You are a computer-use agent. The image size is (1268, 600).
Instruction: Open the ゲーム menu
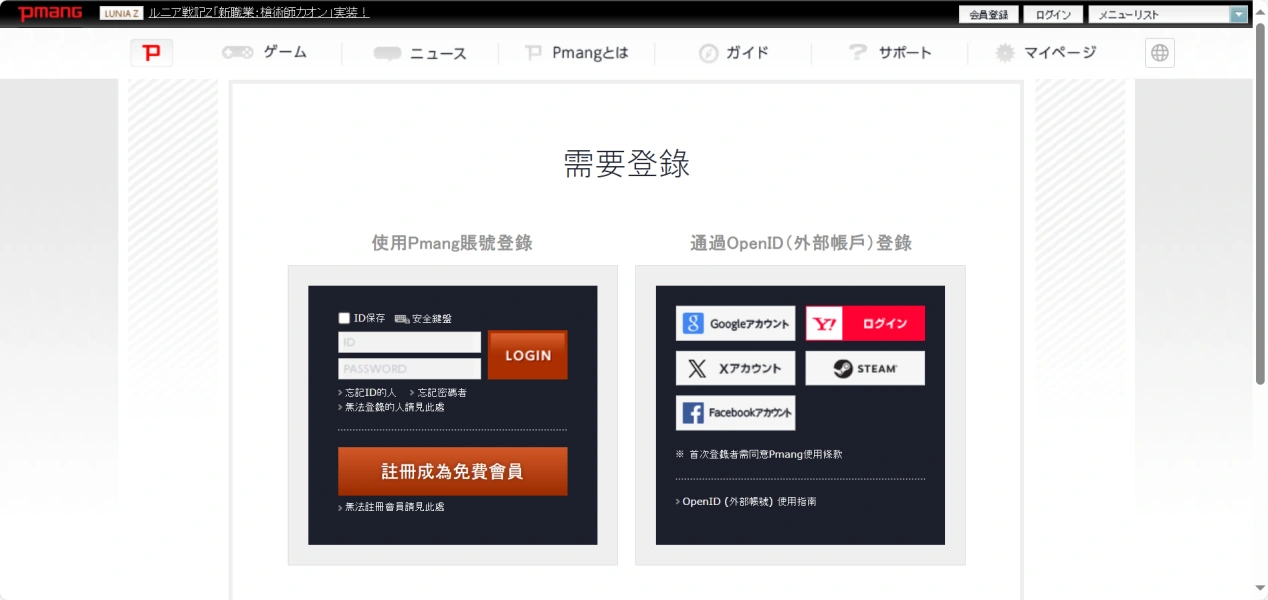[267, 52]
